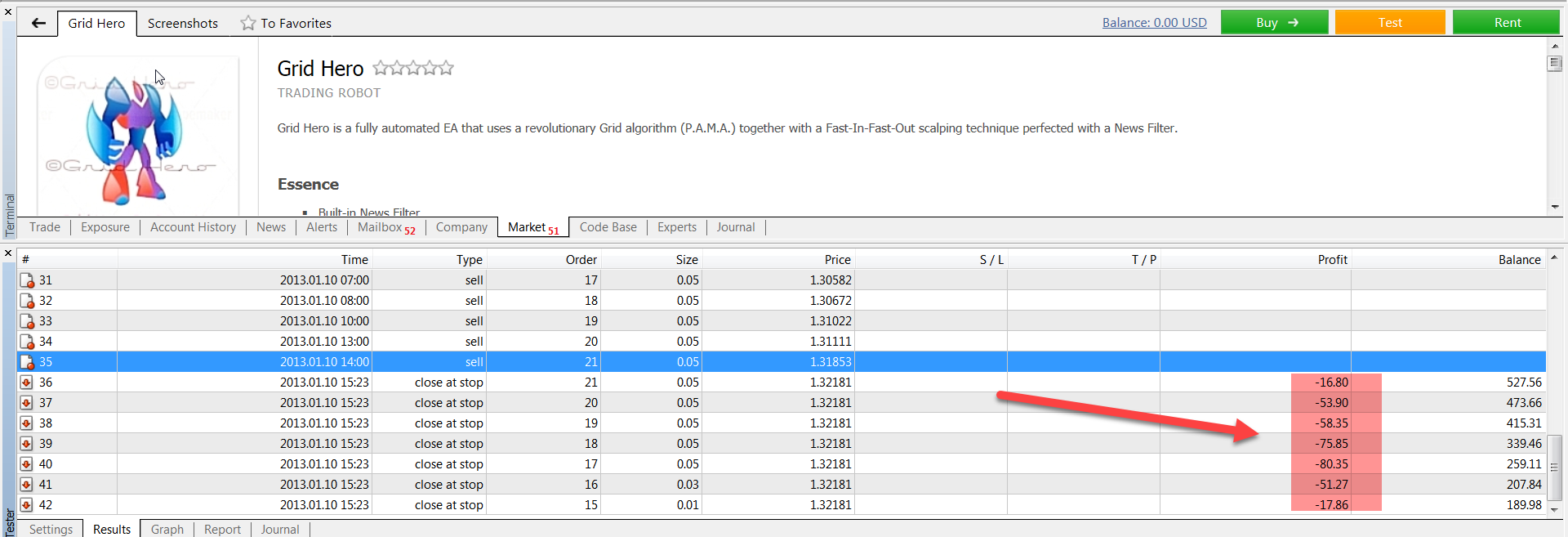Screen dimensions: 1568x537
Task: Click the green Buy button
Action: click(x=1275, y=22)
